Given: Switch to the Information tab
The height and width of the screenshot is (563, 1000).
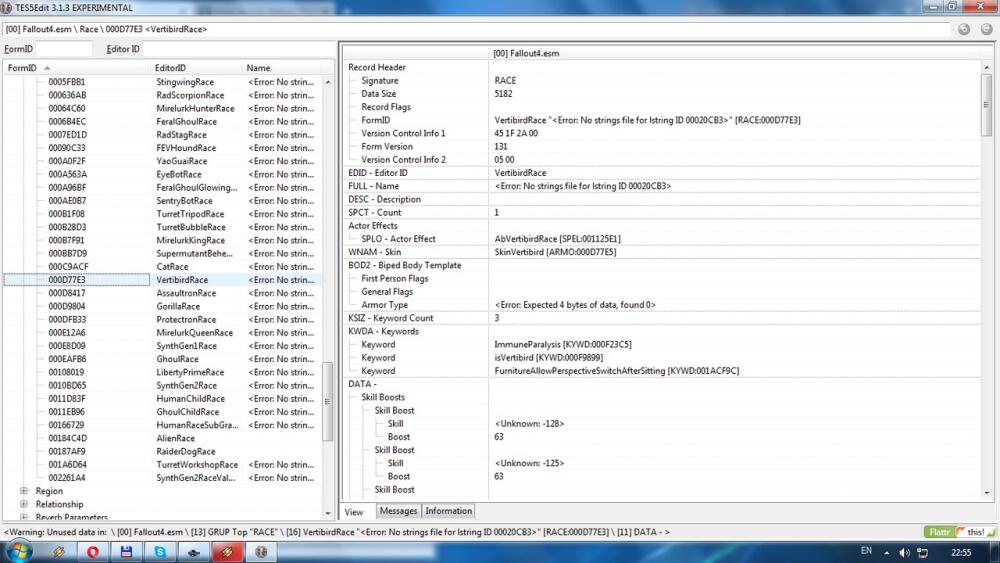Looking at the screenshot, I should click(x=448, y=511).
